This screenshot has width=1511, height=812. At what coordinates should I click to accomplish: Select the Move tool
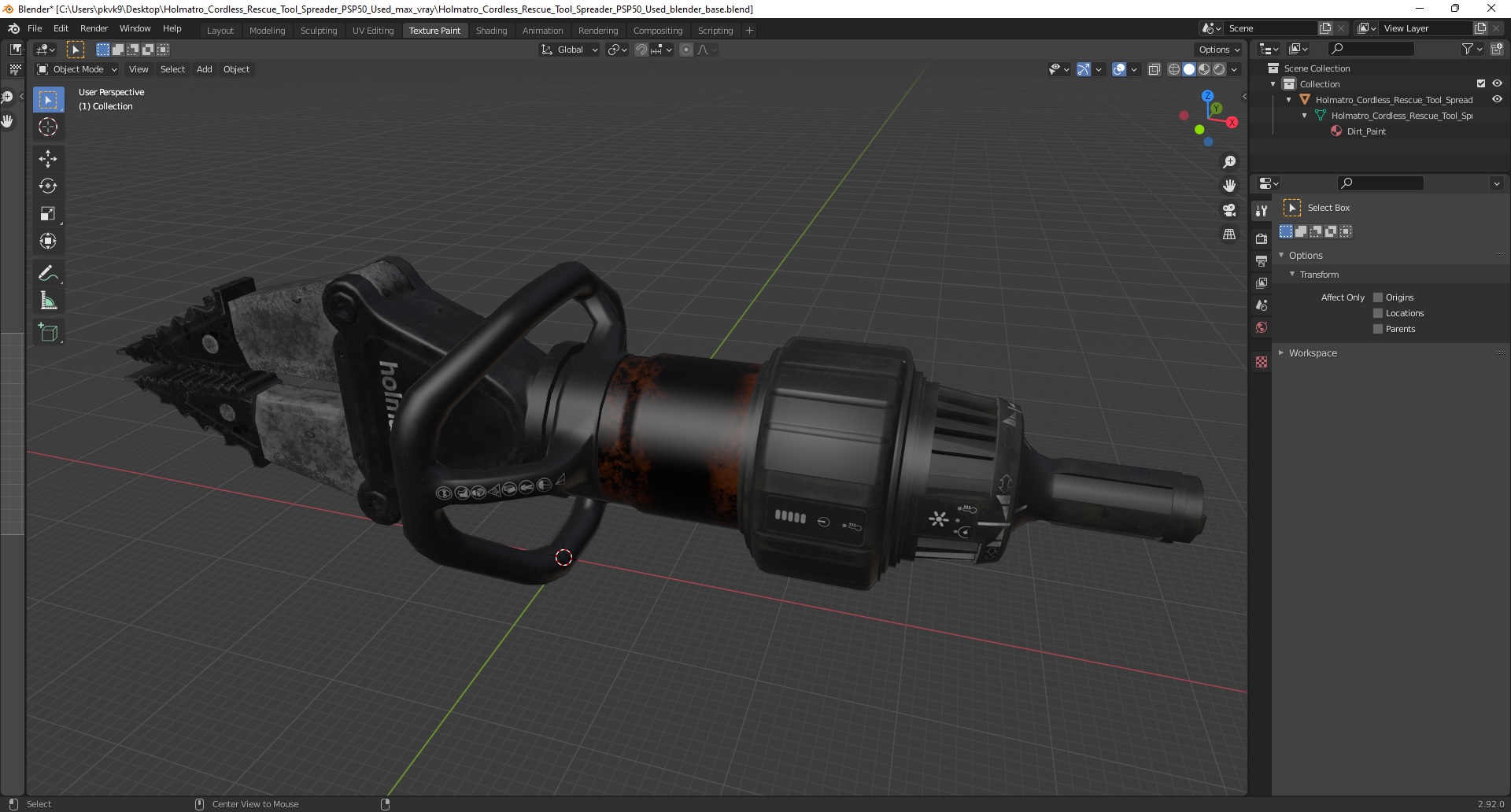48,159
